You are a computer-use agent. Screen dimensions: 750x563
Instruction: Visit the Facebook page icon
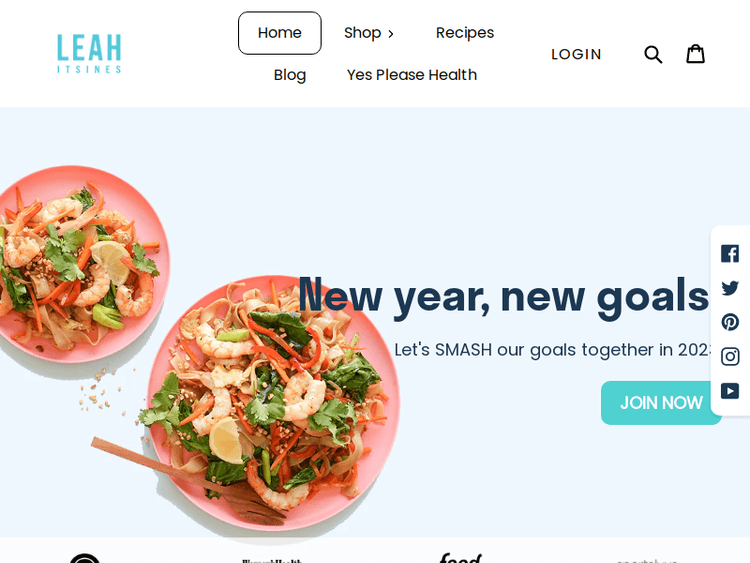730,254
